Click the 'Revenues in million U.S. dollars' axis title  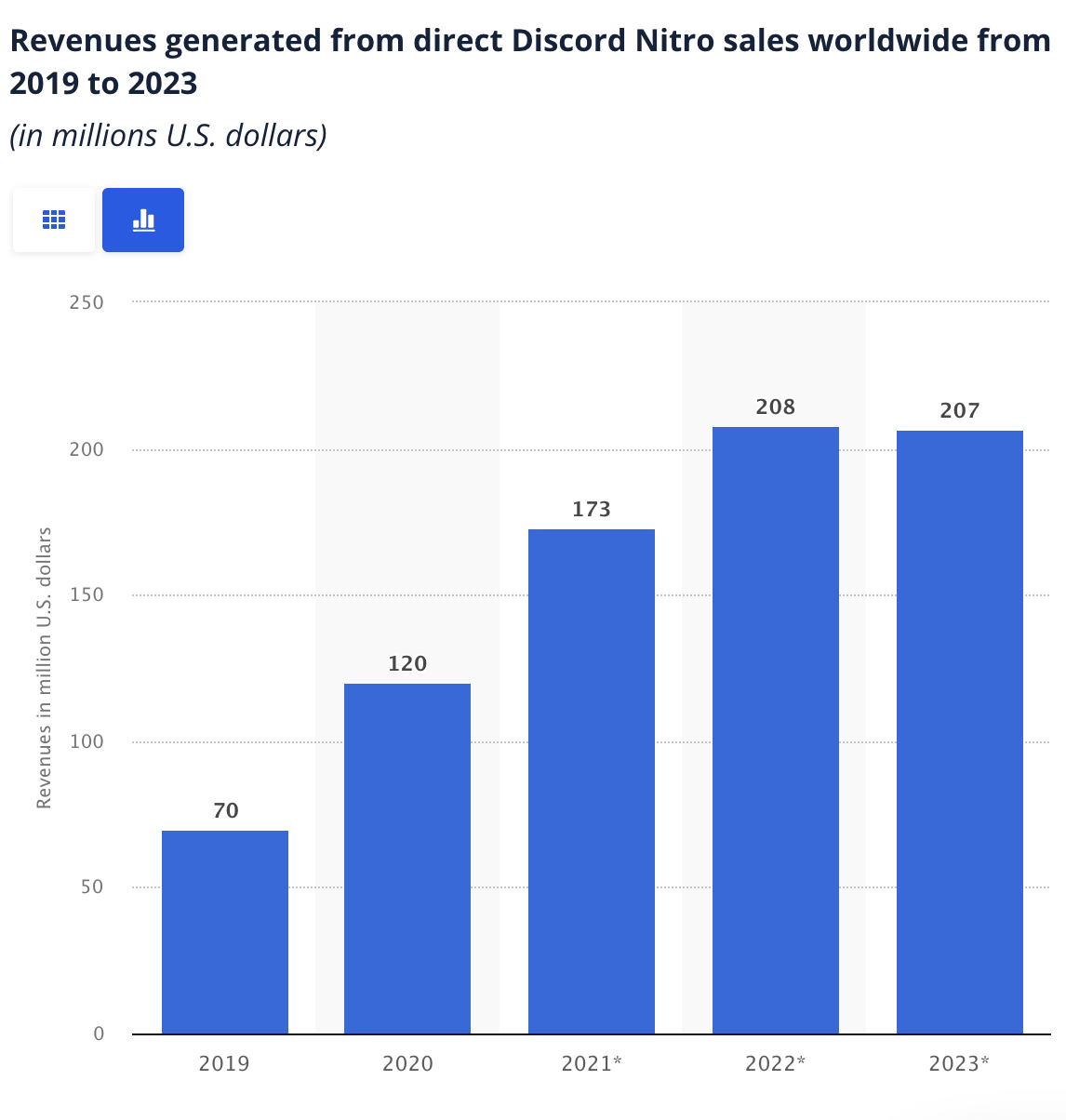44,668
